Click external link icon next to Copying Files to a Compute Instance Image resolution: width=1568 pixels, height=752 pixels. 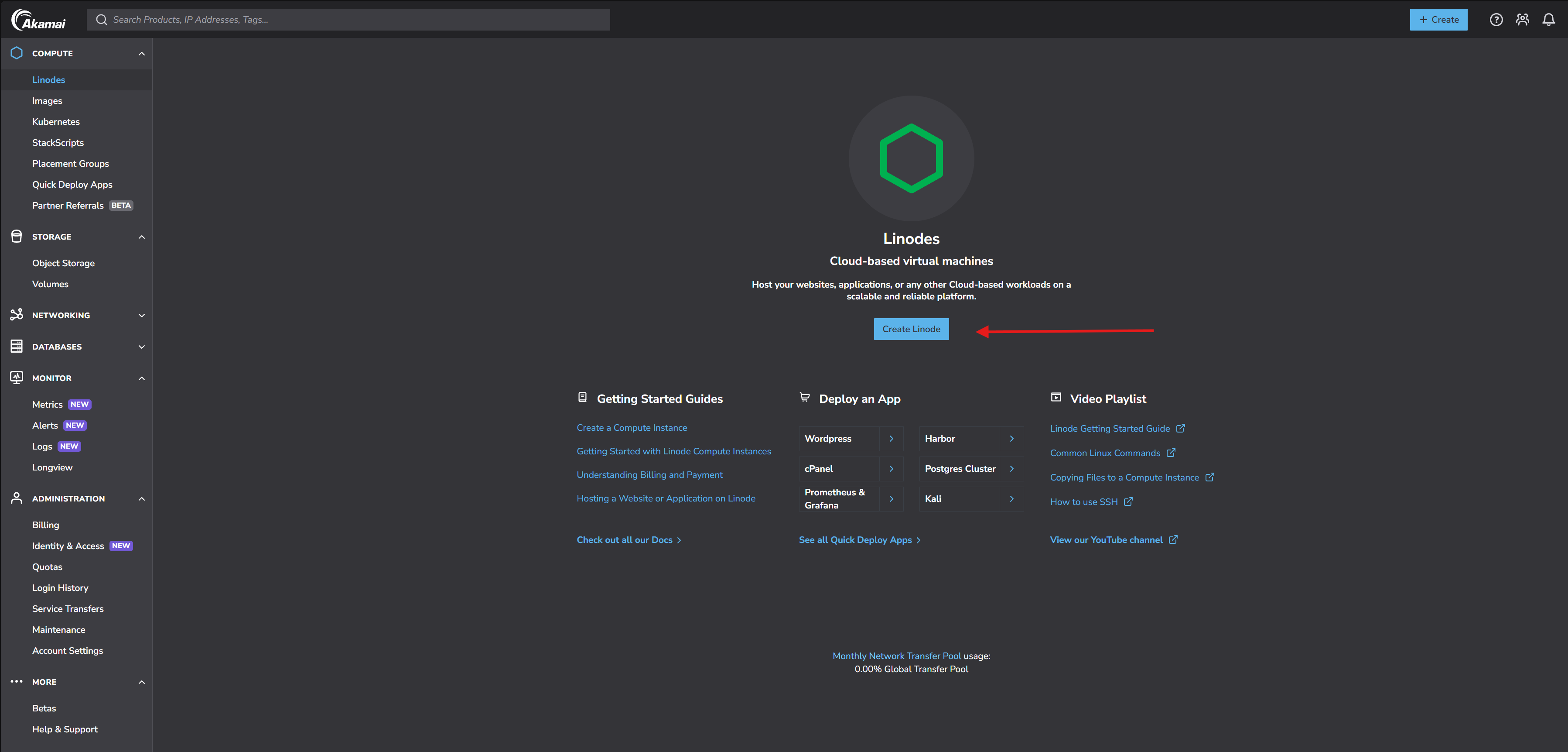(x=1209, y=477)
